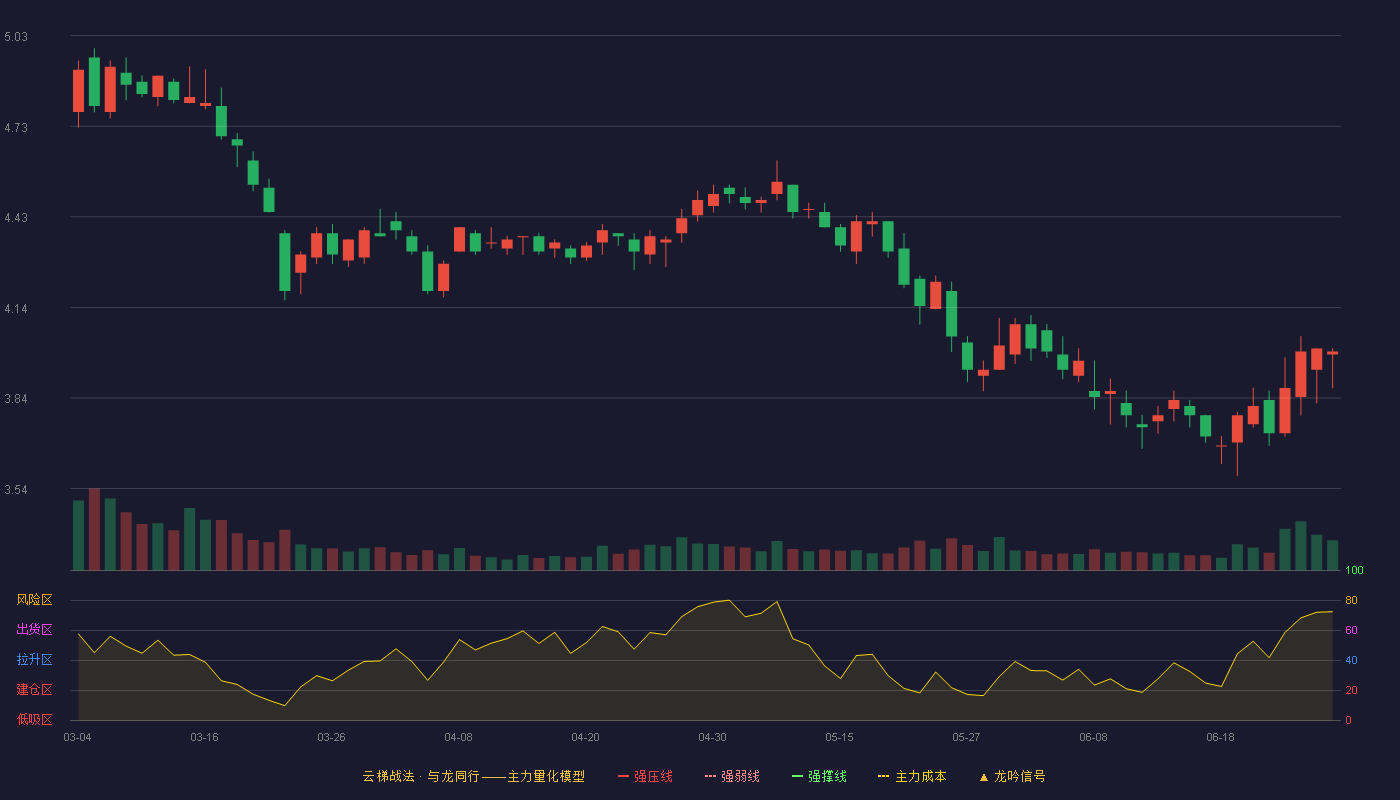Click the orange 80 indicator scale value

coord(1351,600)
